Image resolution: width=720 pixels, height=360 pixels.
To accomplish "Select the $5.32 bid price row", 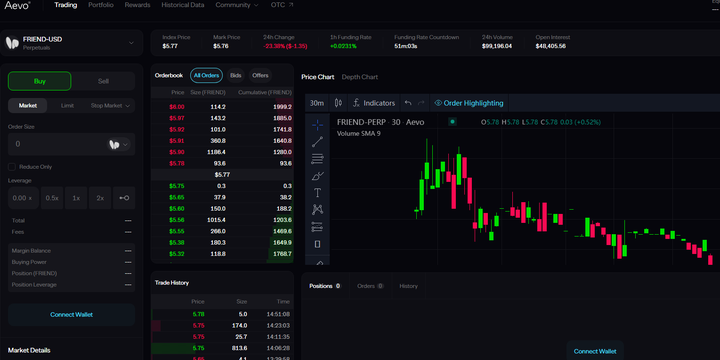I will (x=222, y=253).
